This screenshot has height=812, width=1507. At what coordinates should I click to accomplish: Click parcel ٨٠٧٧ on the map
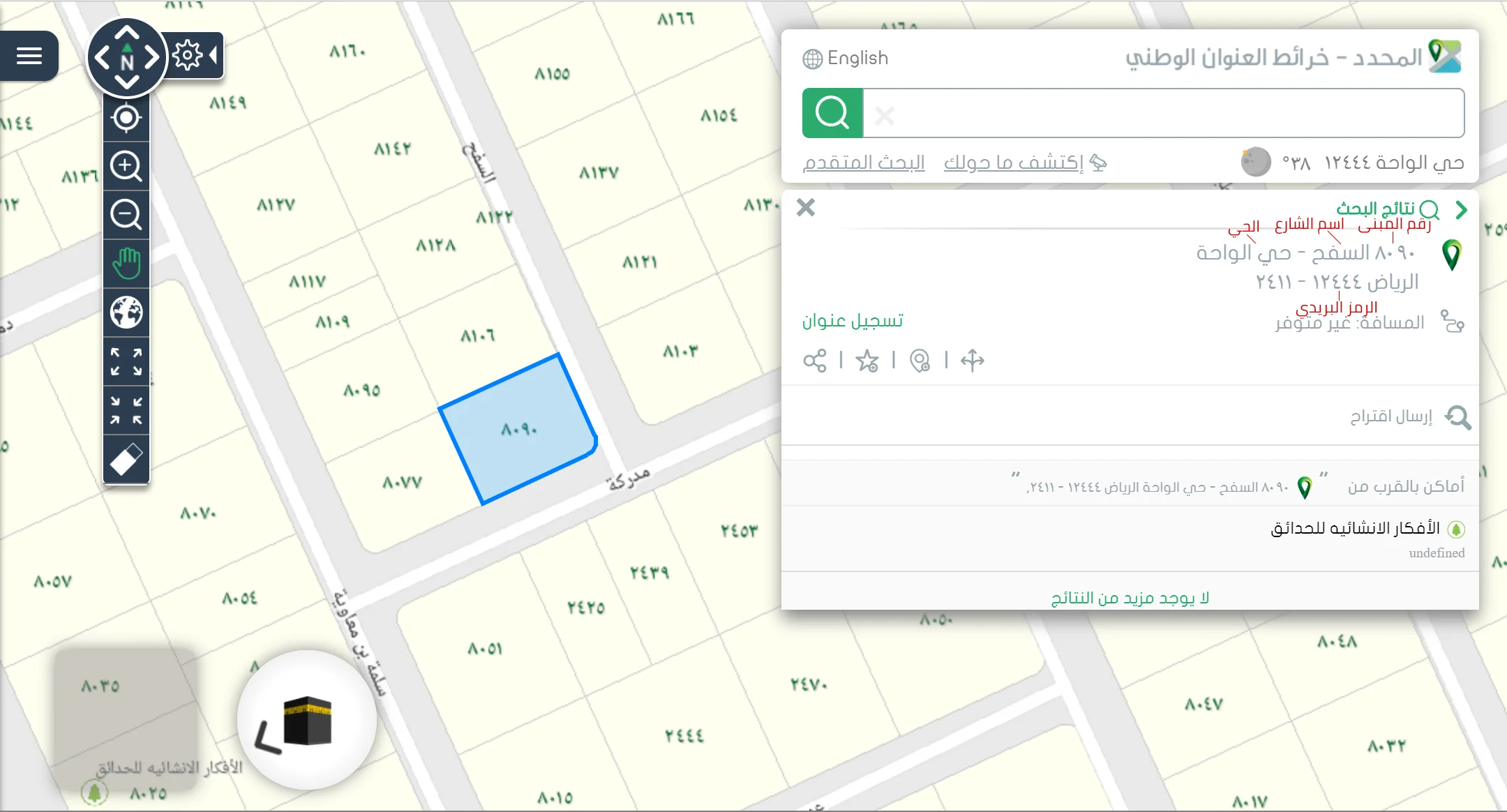pos(403,482)
